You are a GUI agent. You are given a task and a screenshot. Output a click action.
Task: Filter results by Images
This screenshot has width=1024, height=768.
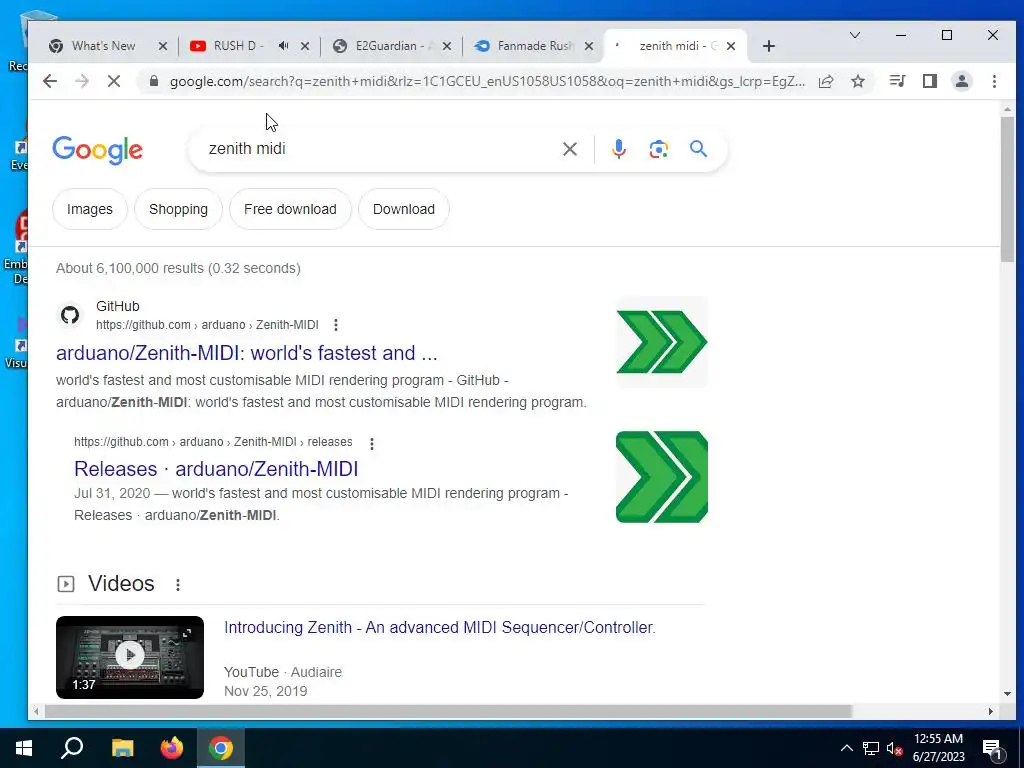89,209
